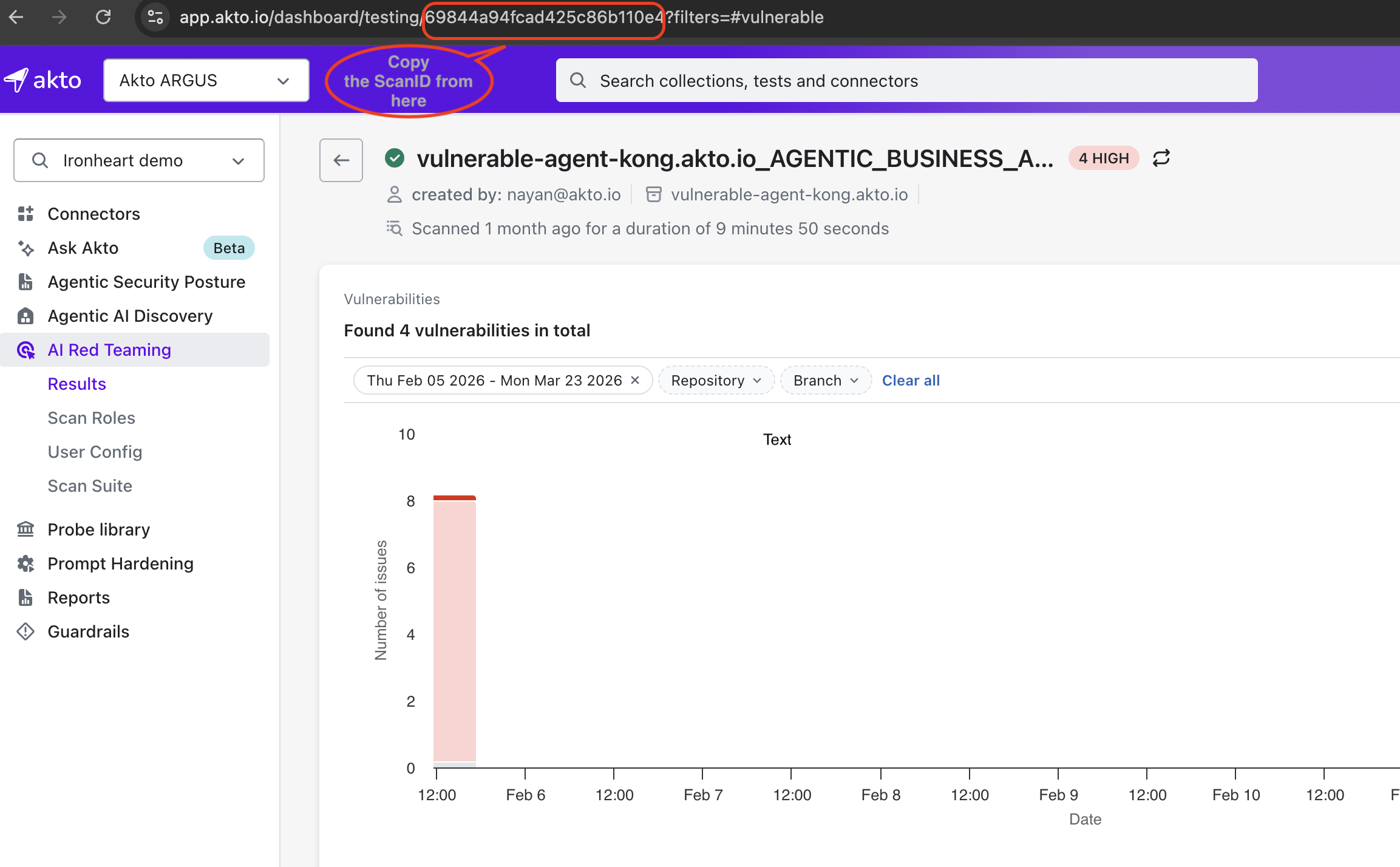Click the Guardrails diamond icon
The width and height of the screenshot is (1400, 867).
click(x=25, y=631)
